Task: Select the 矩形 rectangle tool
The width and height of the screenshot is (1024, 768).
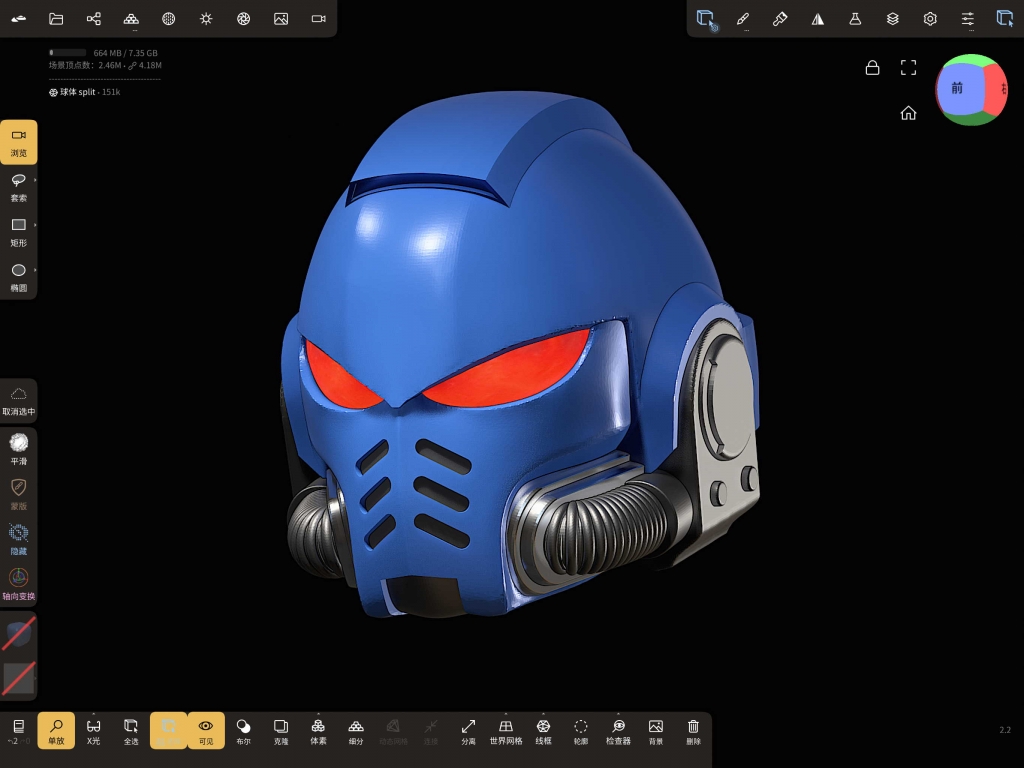Action: coord(19,232)
